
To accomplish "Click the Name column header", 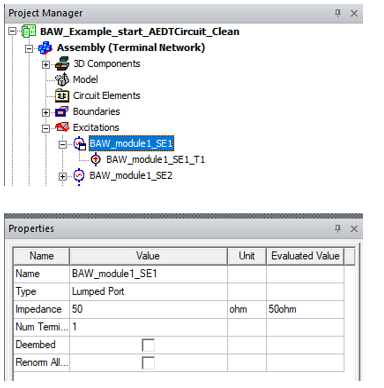I will (x=41, y=256).
